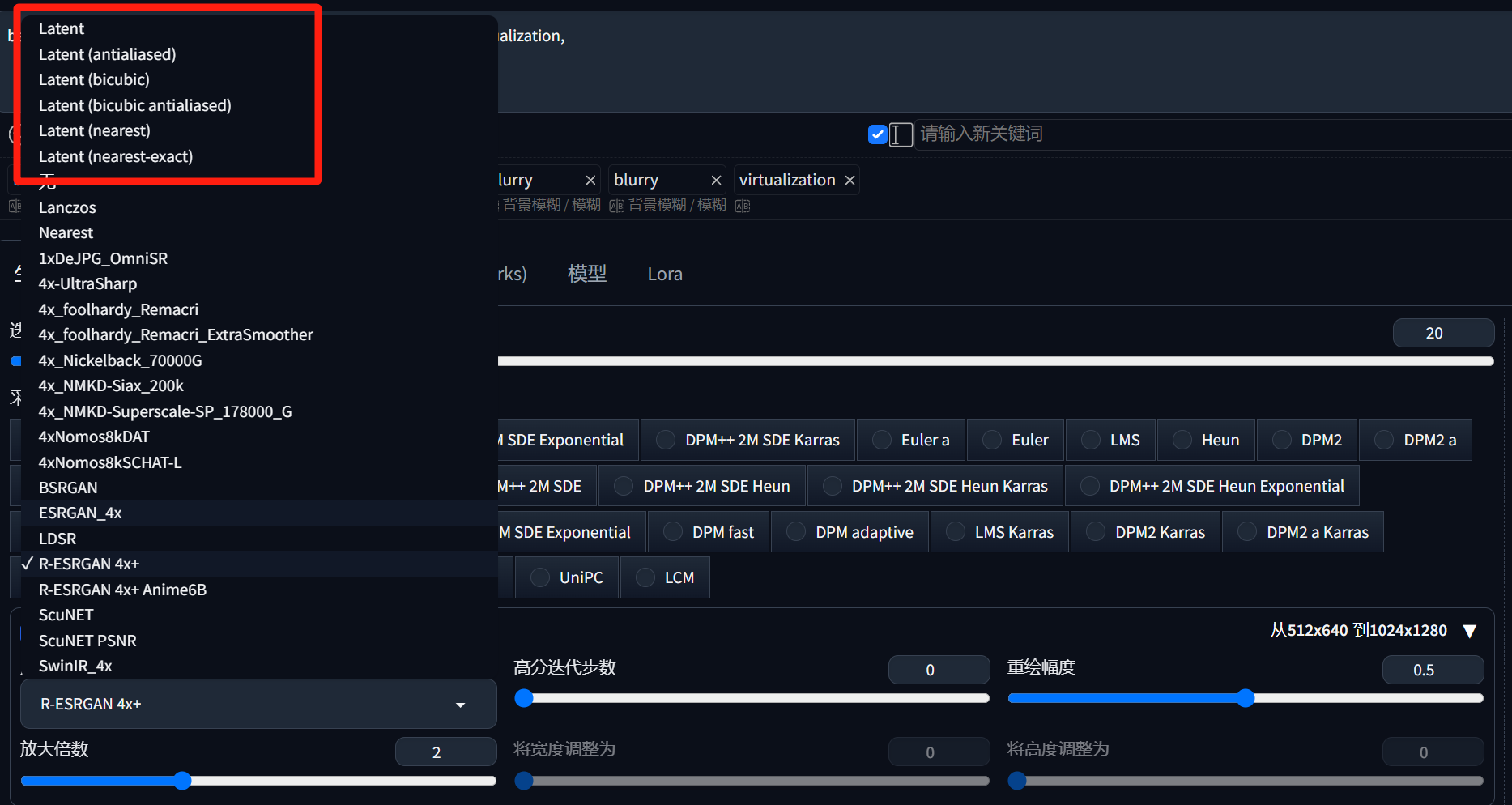Collapse the 从512x640 到1024x1280 hires section triangle
Screen dimensions: 1512x805
[x=1470, y=631]
